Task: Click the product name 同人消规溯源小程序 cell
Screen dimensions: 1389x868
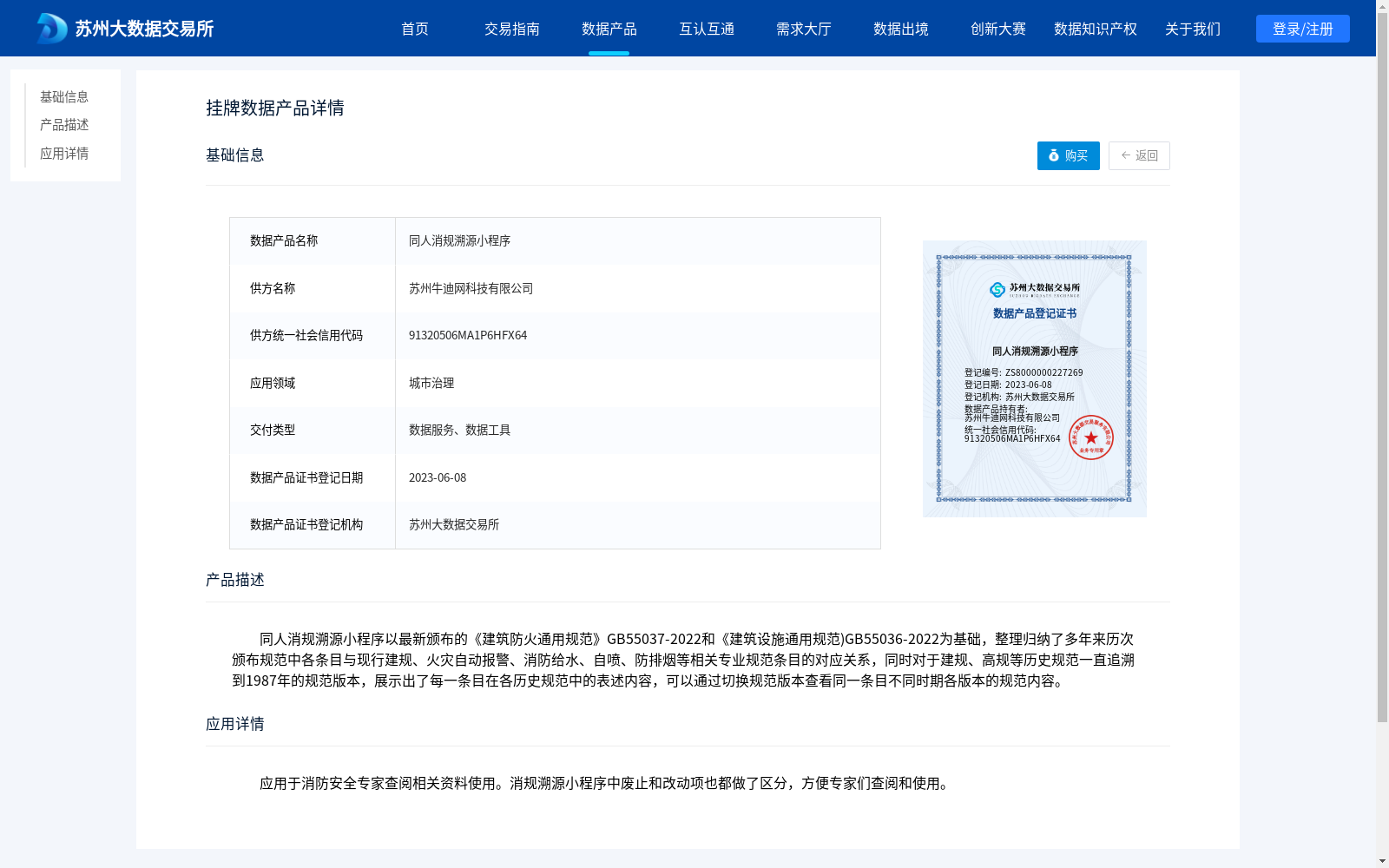Action: [638, 240]
